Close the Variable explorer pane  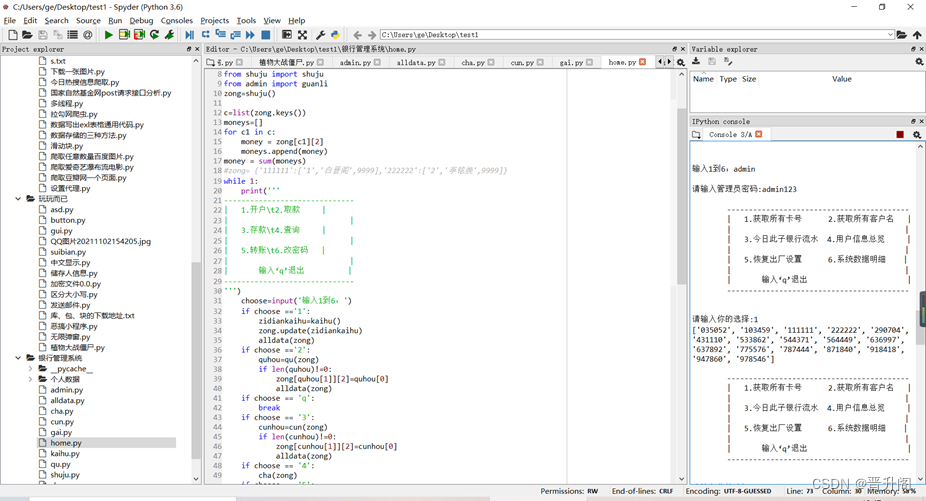(x=921, y=49)
